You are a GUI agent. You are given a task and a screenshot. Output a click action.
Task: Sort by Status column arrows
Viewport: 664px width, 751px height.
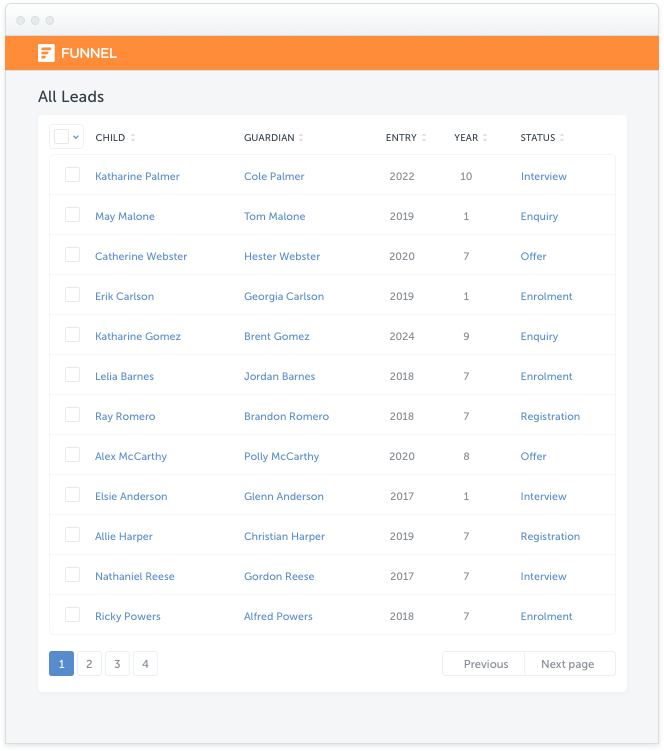tap(562, 137)
